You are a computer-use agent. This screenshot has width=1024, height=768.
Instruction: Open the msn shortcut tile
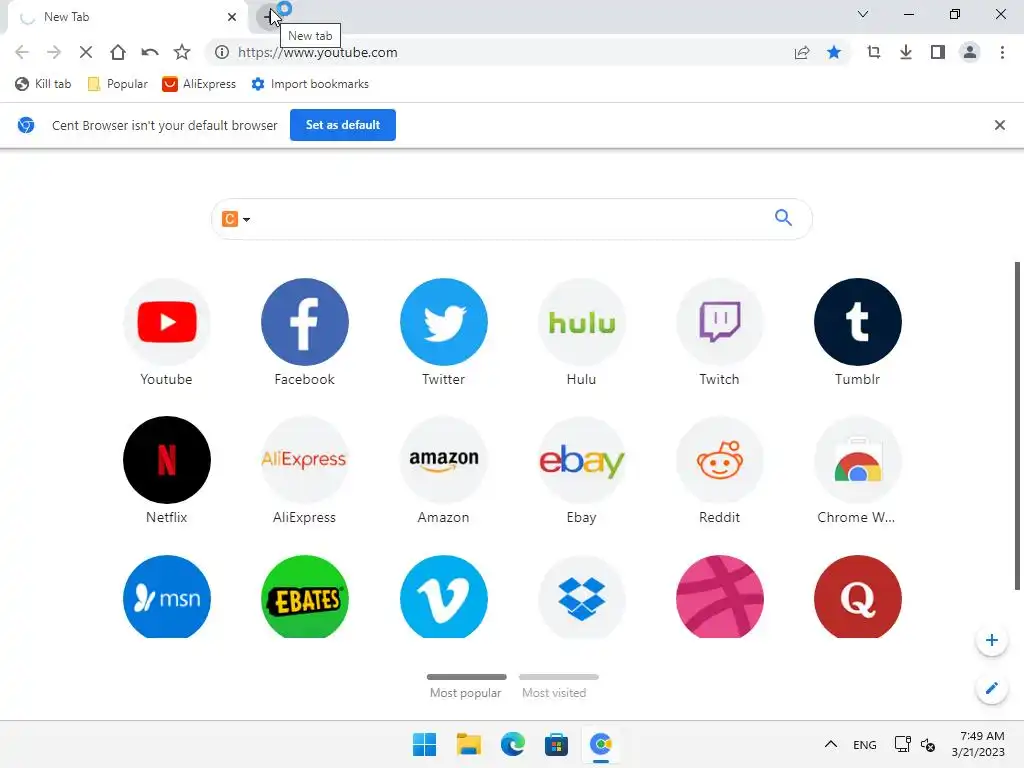tap(167, 597)
